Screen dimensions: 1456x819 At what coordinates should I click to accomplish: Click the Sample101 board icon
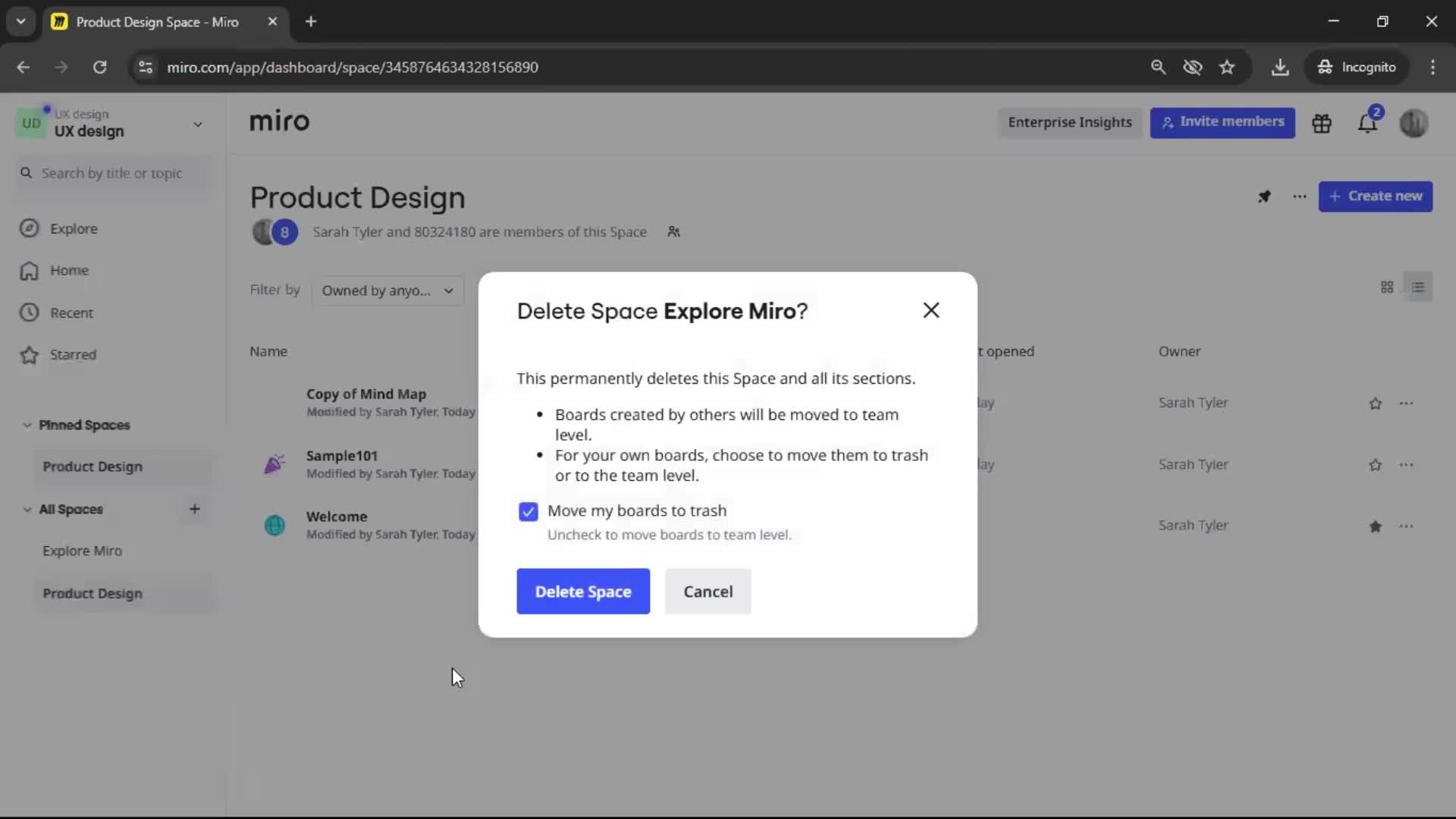click(275, 464)
